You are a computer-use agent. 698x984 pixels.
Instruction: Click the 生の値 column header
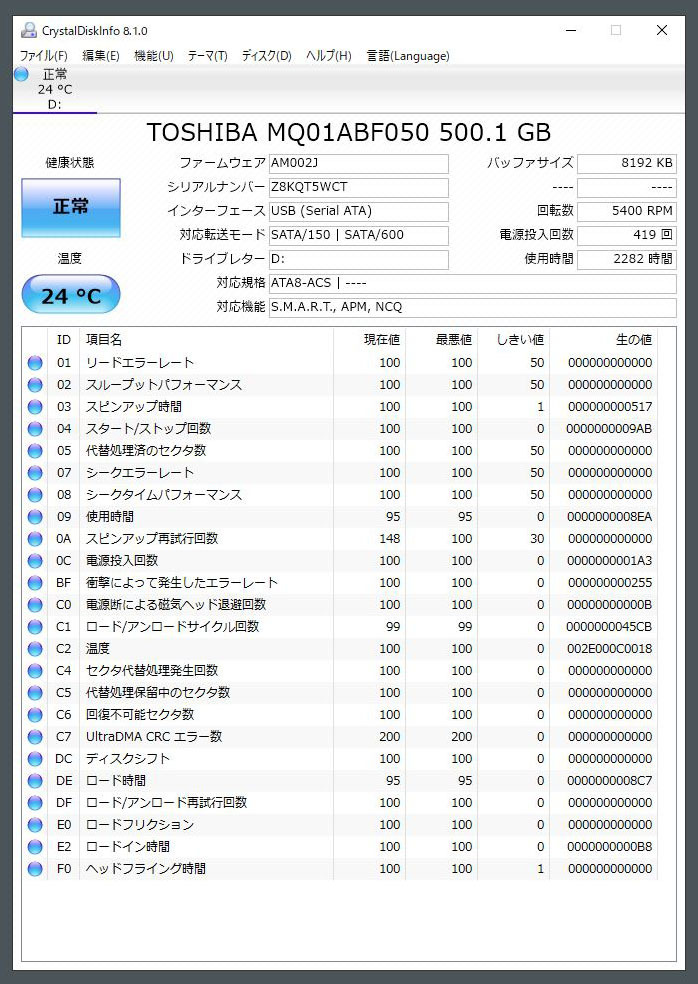604,340
